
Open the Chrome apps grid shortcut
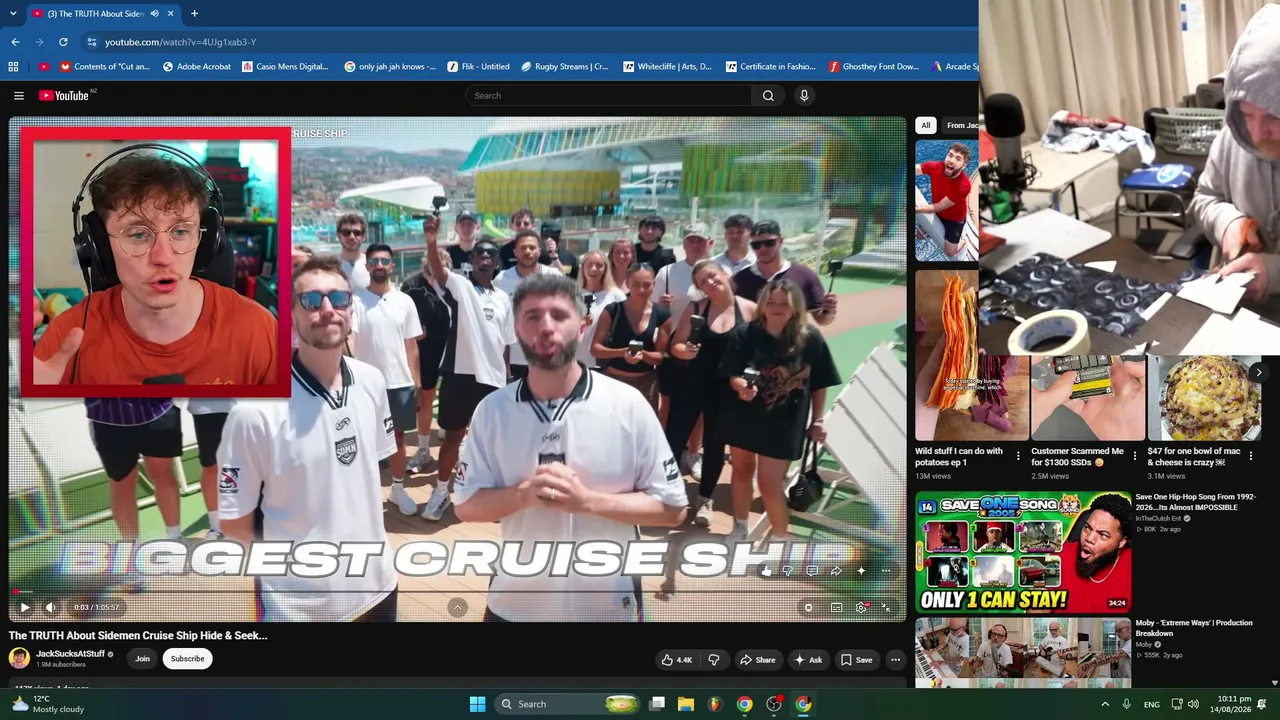[13, 67]
